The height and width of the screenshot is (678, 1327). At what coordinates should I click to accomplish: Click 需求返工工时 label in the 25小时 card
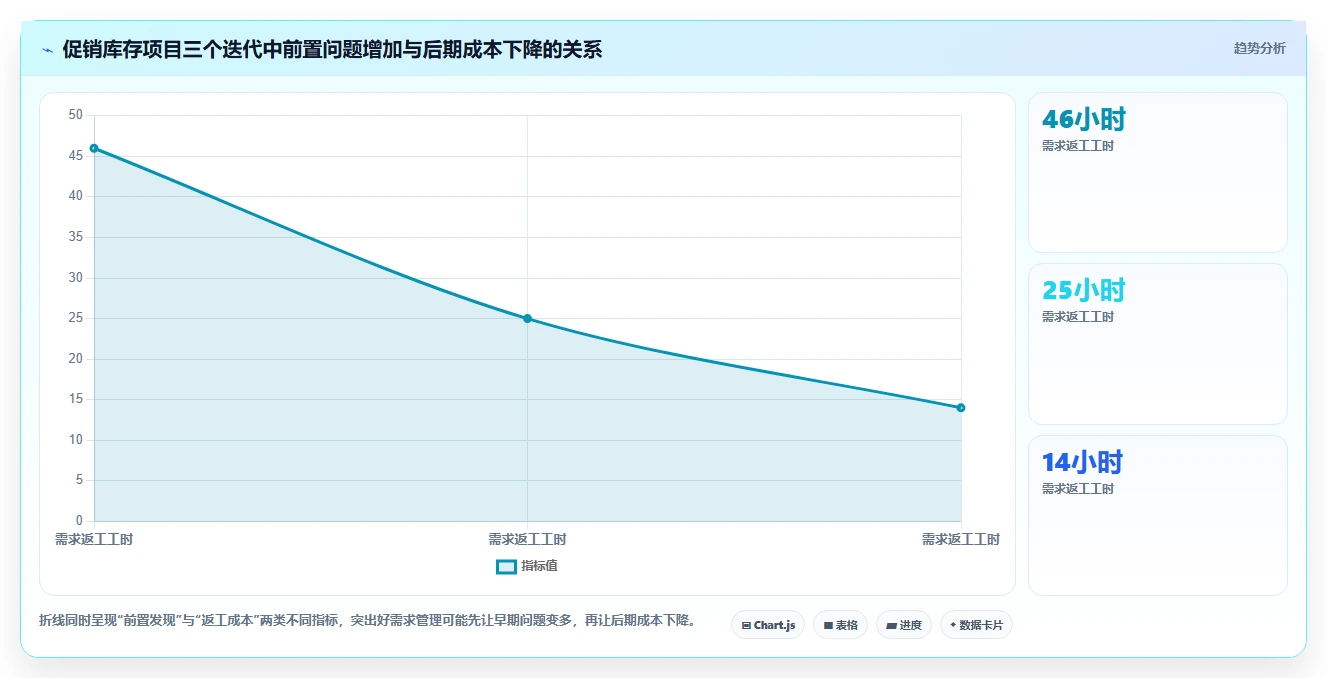coord(1078,317)
